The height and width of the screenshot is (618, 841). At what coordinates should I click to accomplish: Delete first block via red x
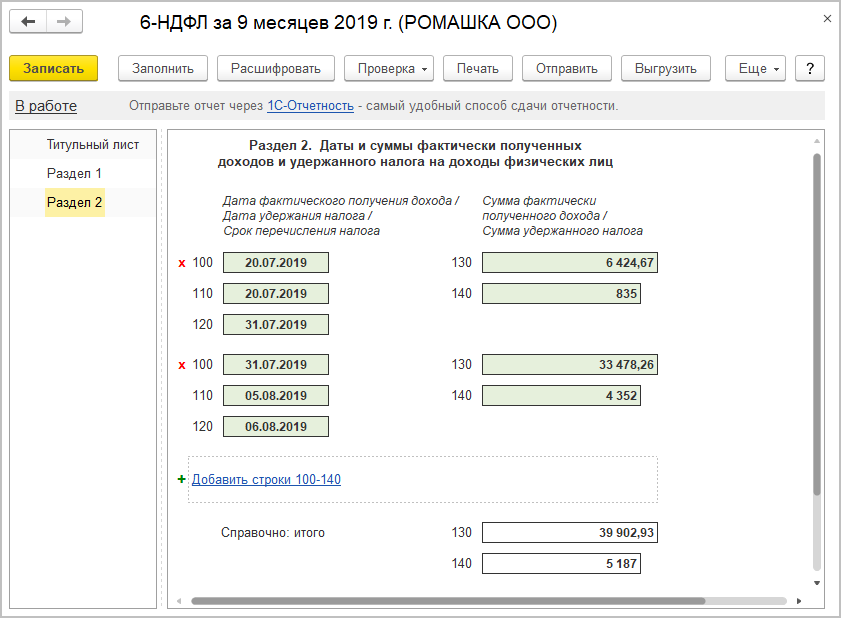point(182,264)
